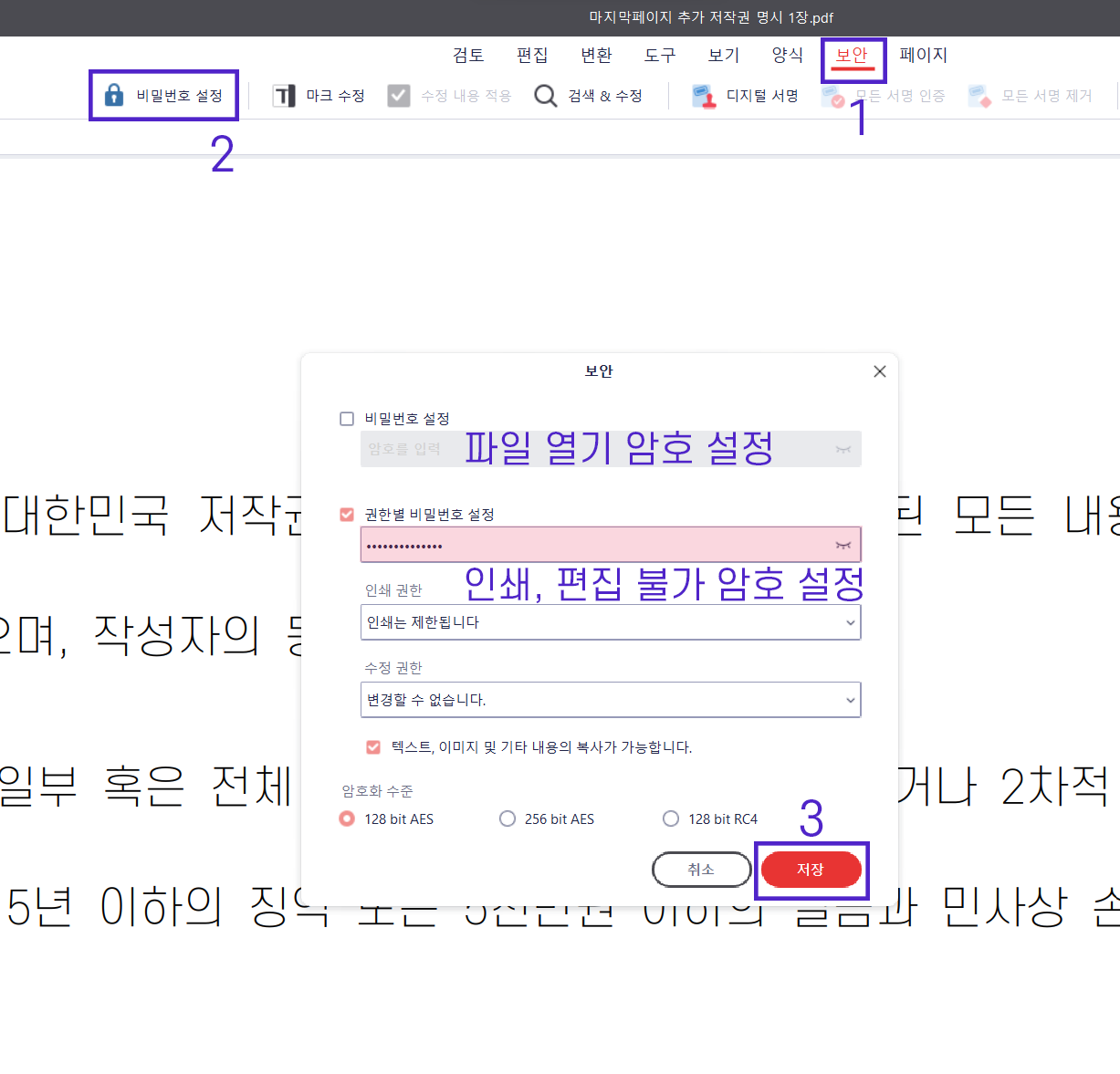Open the 보기 tab

(724, 55)
